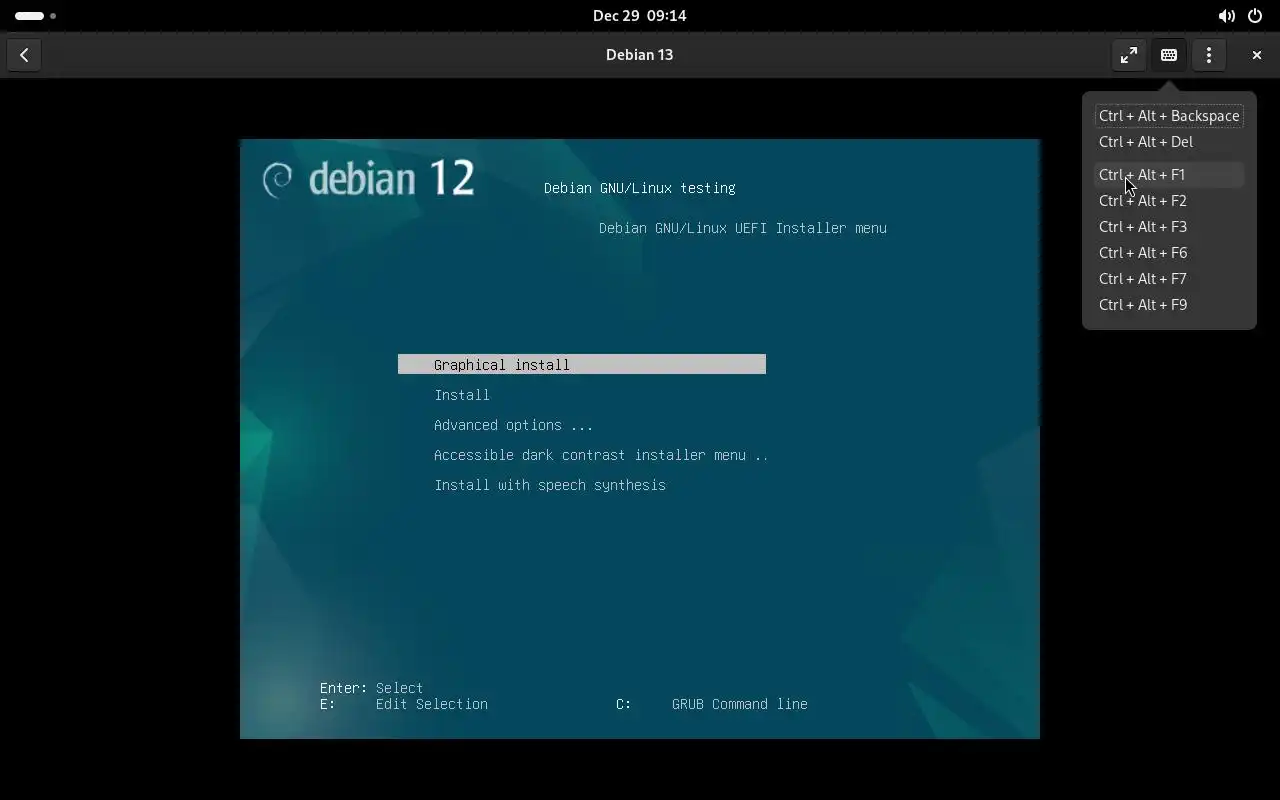Send Ctrl + Alt + F7 to VM

coord(1169,279)
